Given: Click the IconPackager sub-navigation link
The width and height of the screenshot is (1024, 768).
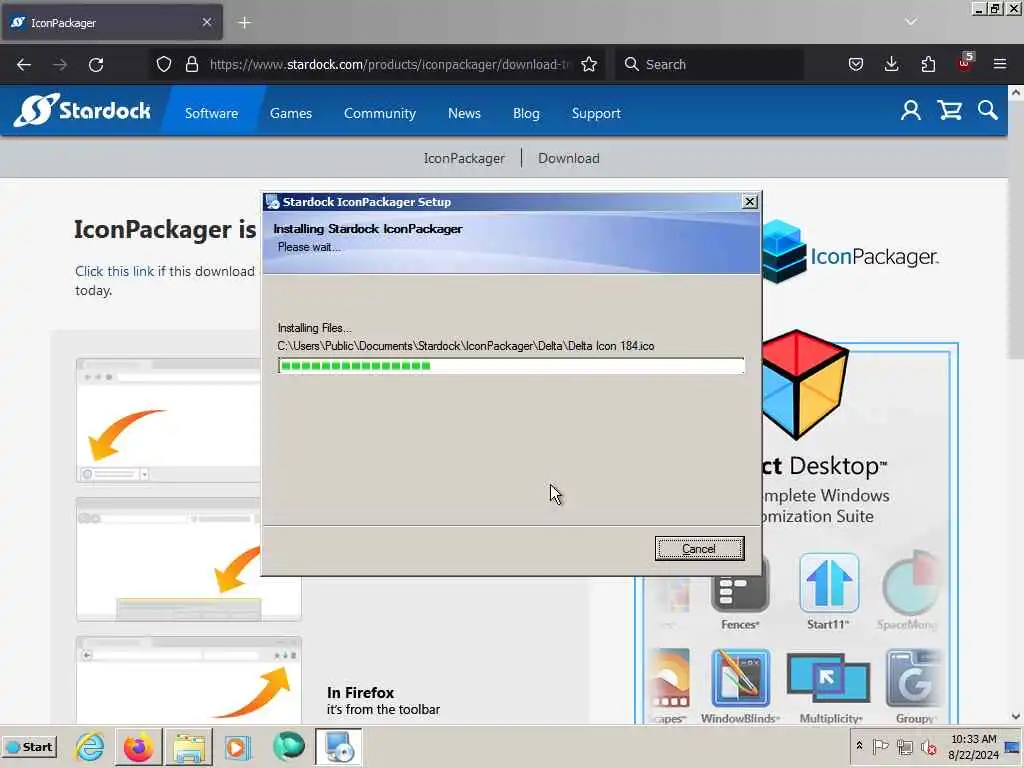Looking at the screenshot, I should pyautogui.click(x=464, y=158).
